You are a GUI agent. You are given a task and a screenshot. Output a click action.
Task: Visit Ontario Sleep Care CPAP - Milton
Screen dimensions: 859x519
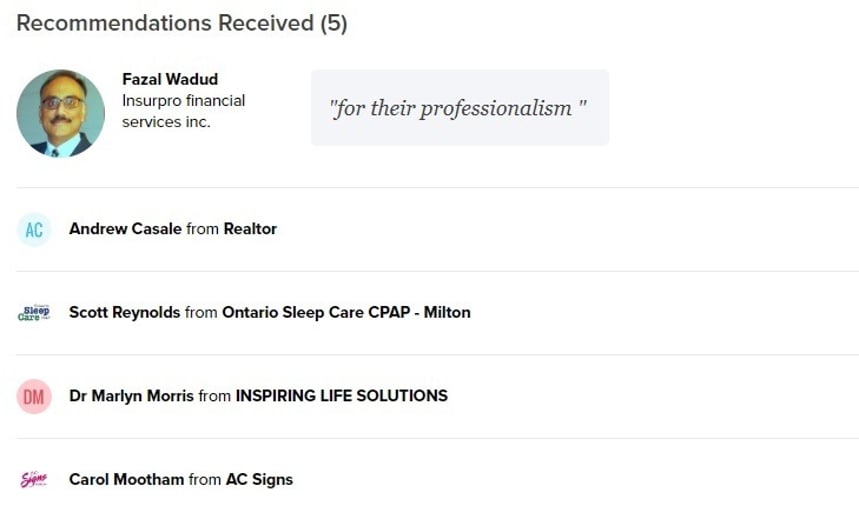[x=346, y=312]
